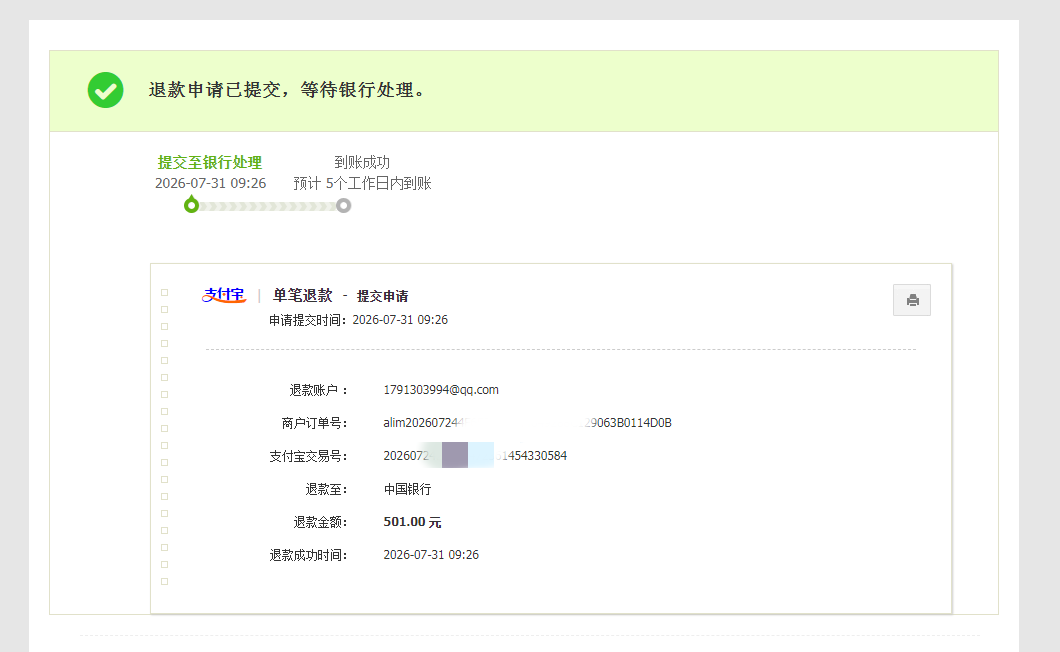Click the 退款金额 label
The width and height of the screenshot is (1060, 652).
pyautogui.click(x=320, y=522)
